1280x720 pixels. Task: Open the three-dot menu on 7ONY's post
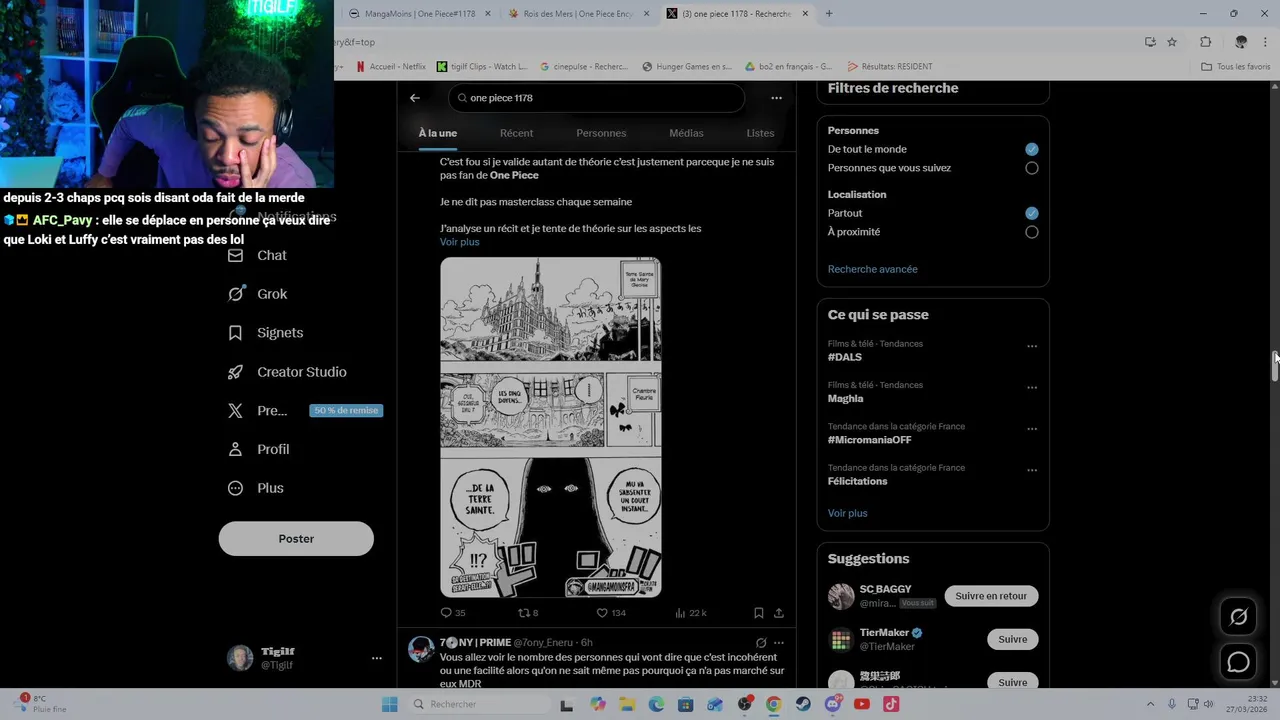pyautogui.click(x=779, y=643)
